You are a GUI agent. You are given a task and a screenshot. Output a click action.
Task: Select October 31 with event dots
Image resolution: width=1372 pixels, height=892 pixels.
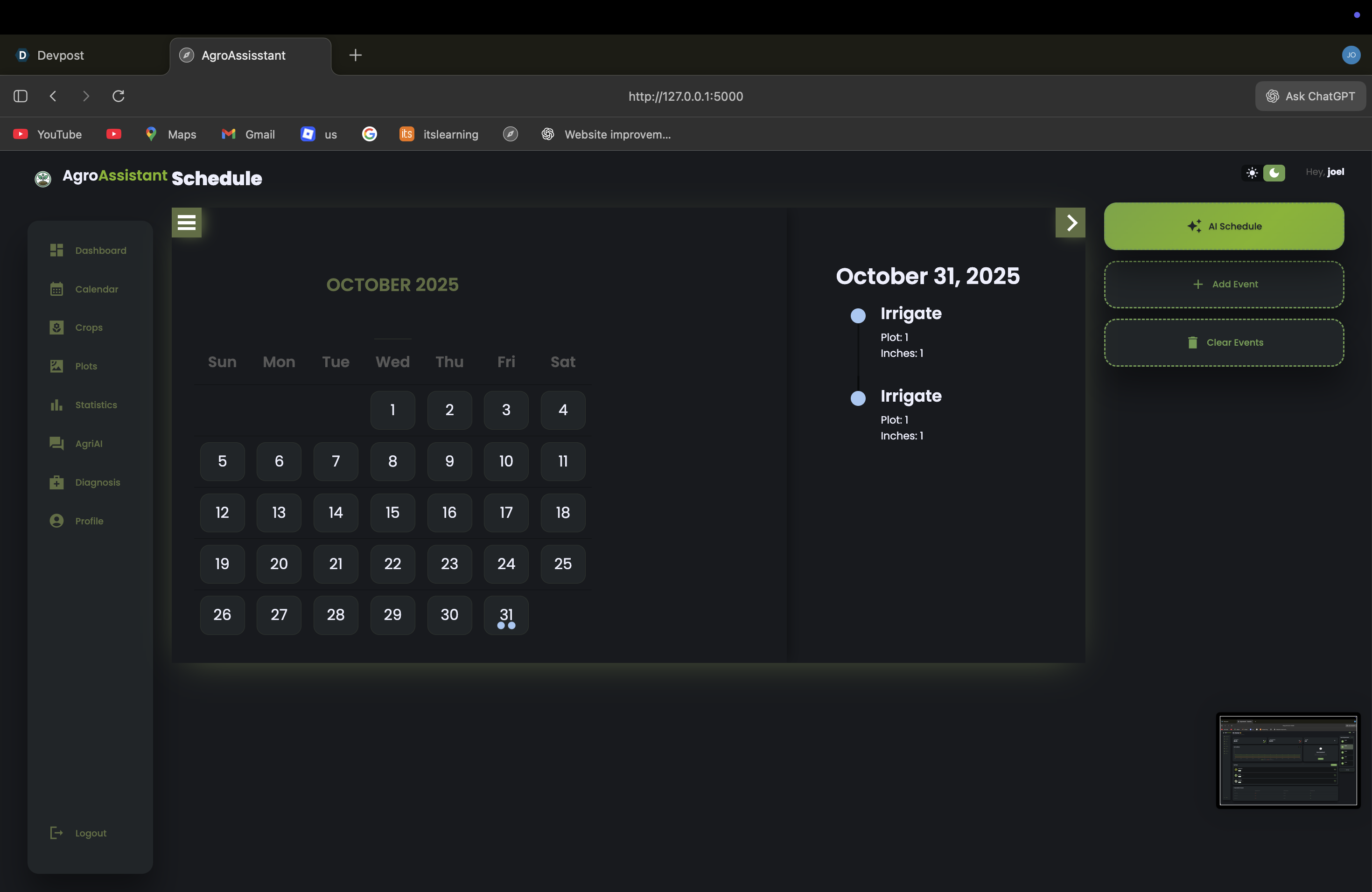[x=505, y=615]
